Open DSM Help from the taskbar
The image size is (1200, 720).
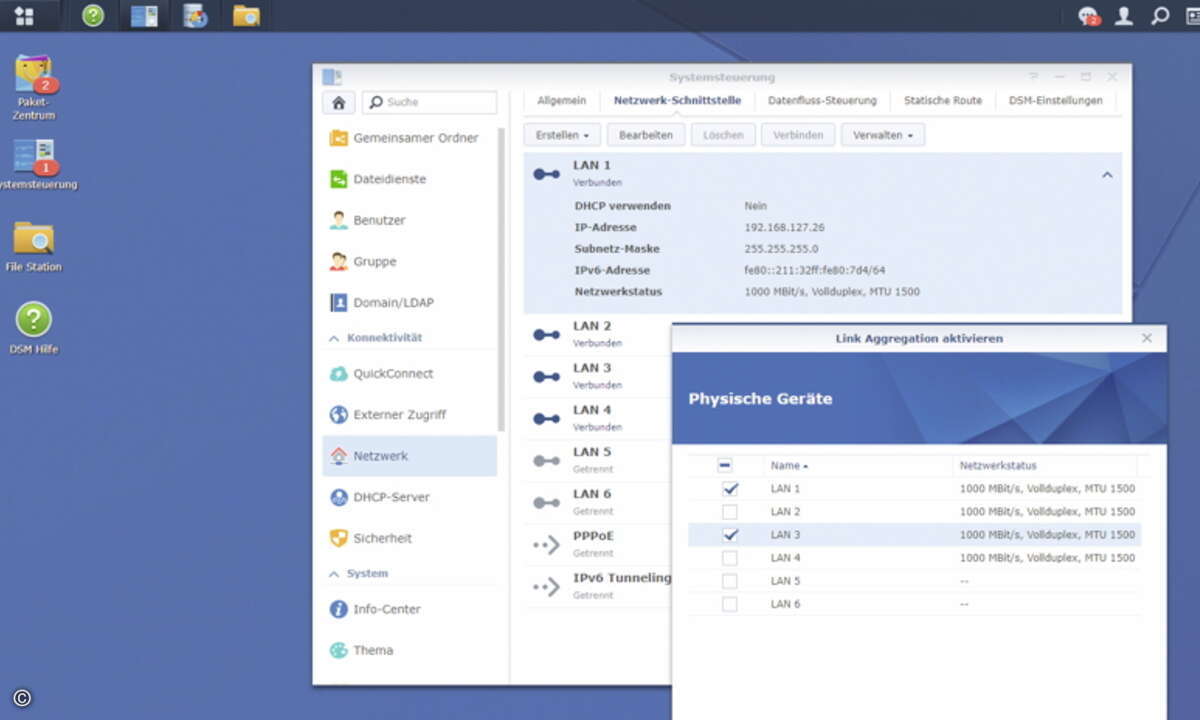93,16
